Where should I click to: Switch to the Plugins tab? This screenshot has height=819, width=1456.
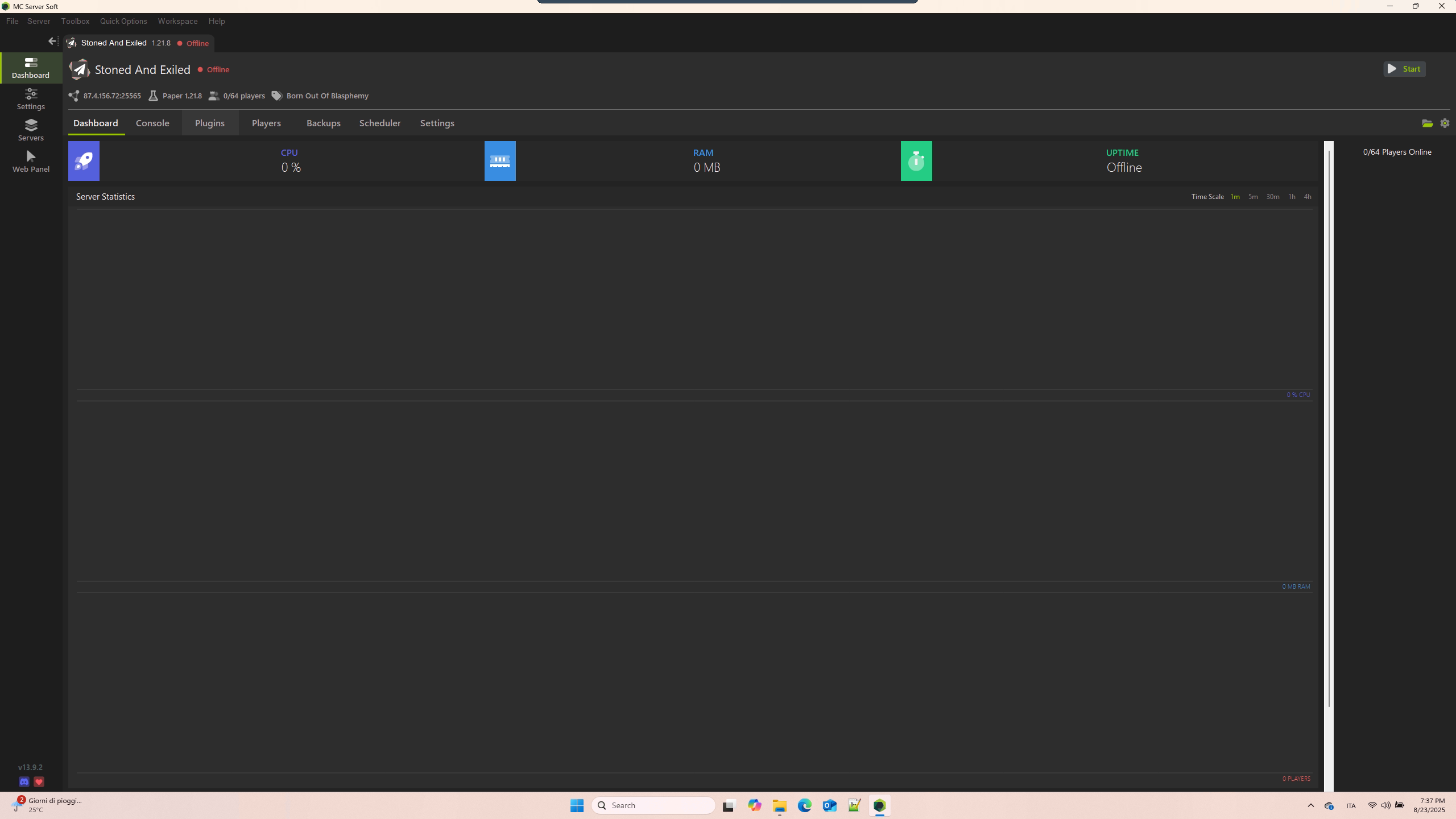tap(209, 123)
